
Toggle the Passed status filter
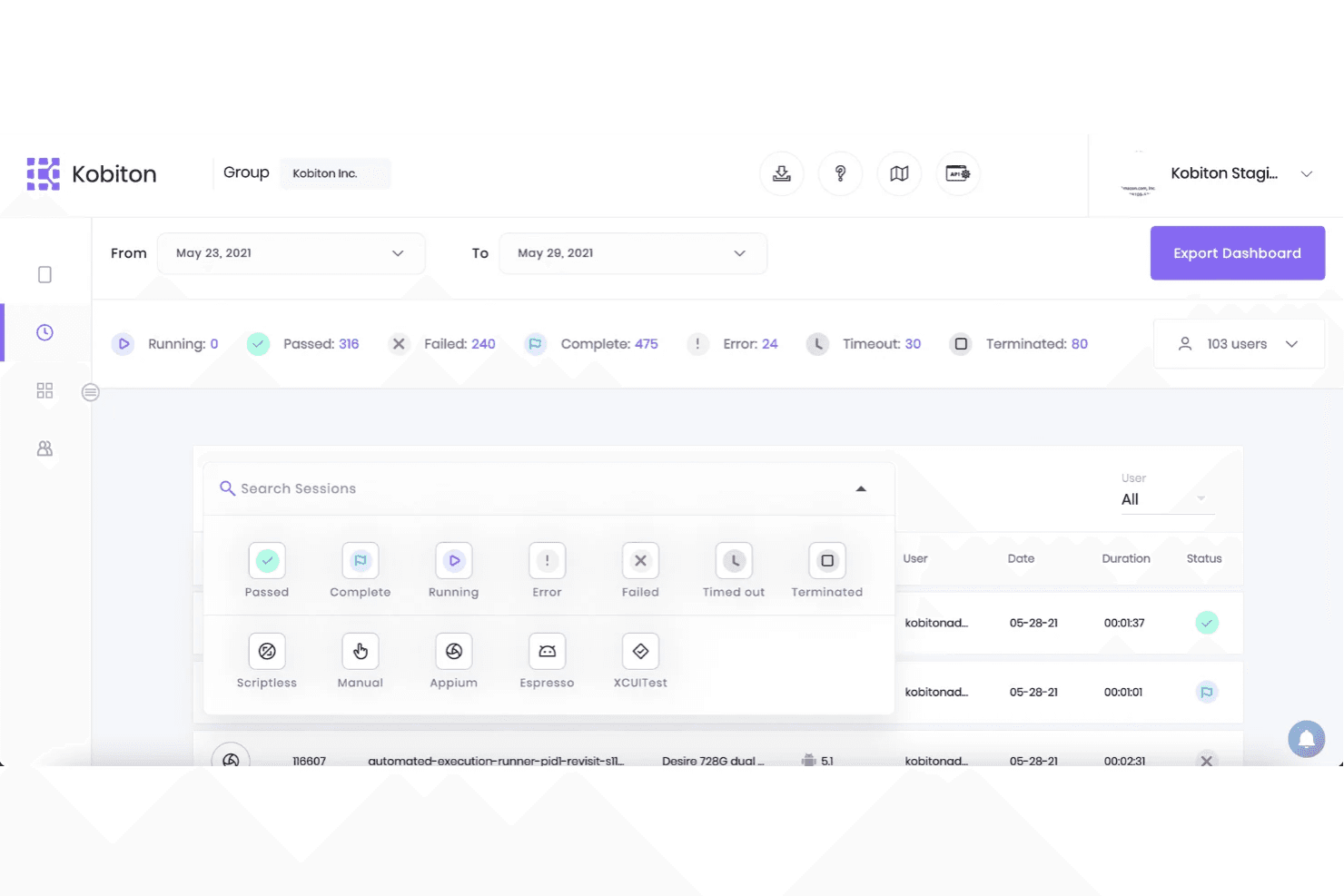[267, 561]
